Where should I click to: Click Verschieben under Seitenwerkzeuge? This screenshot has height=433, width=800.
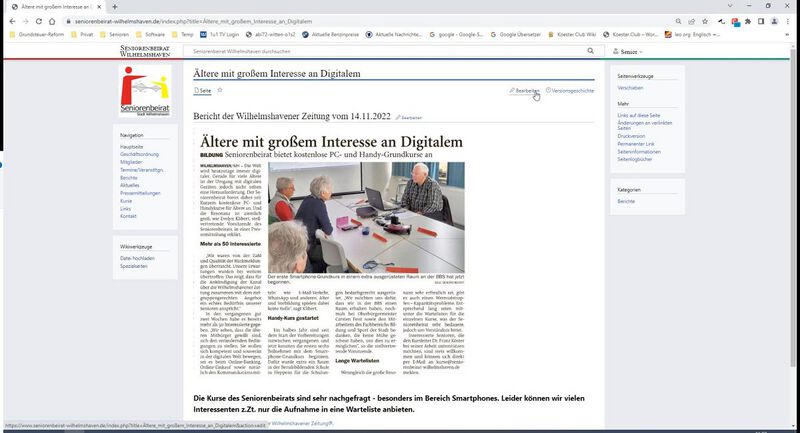tap(631, 88)
